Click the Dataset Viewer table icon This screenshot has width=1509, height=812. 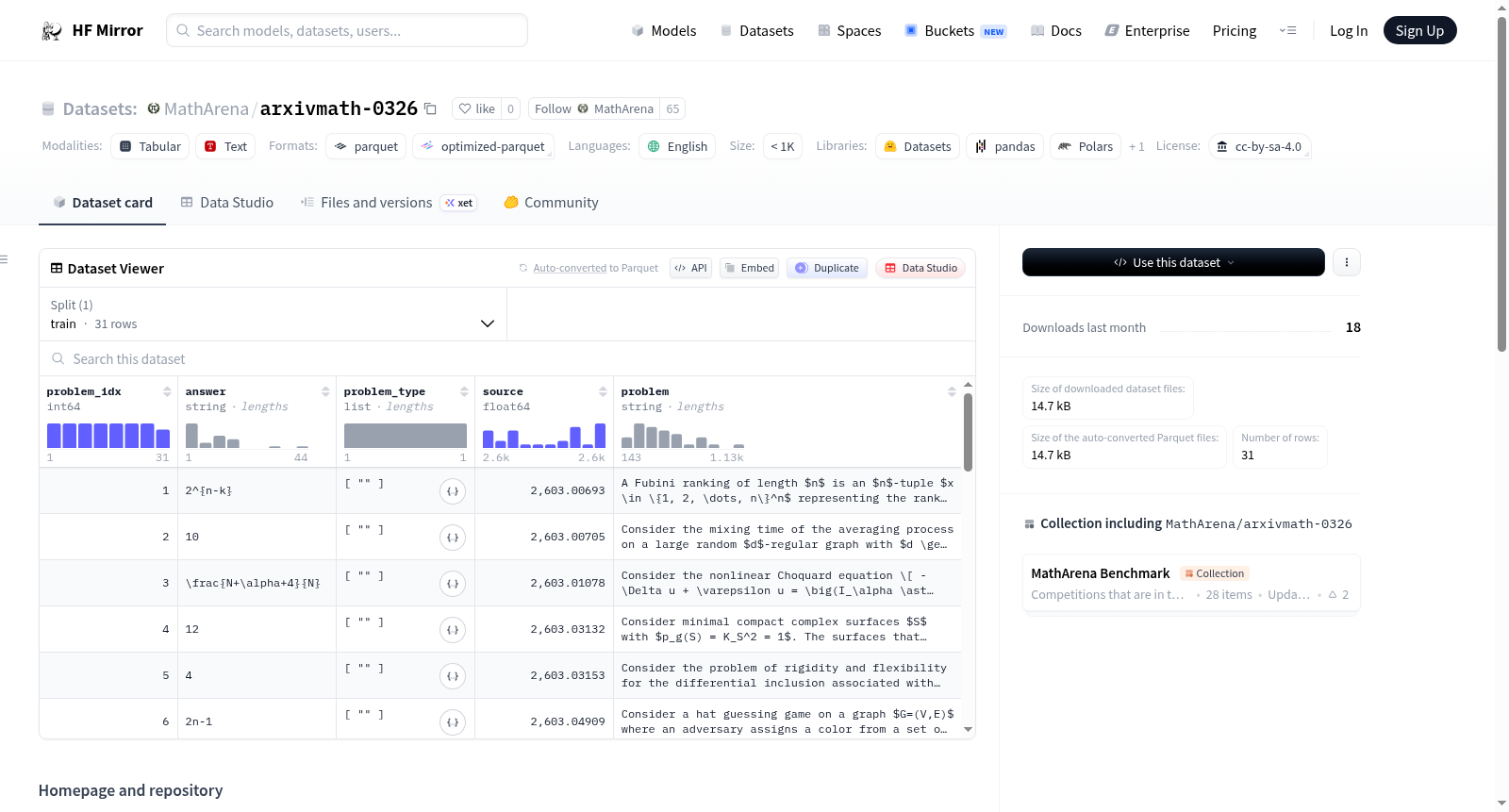[x=57, y=268]
